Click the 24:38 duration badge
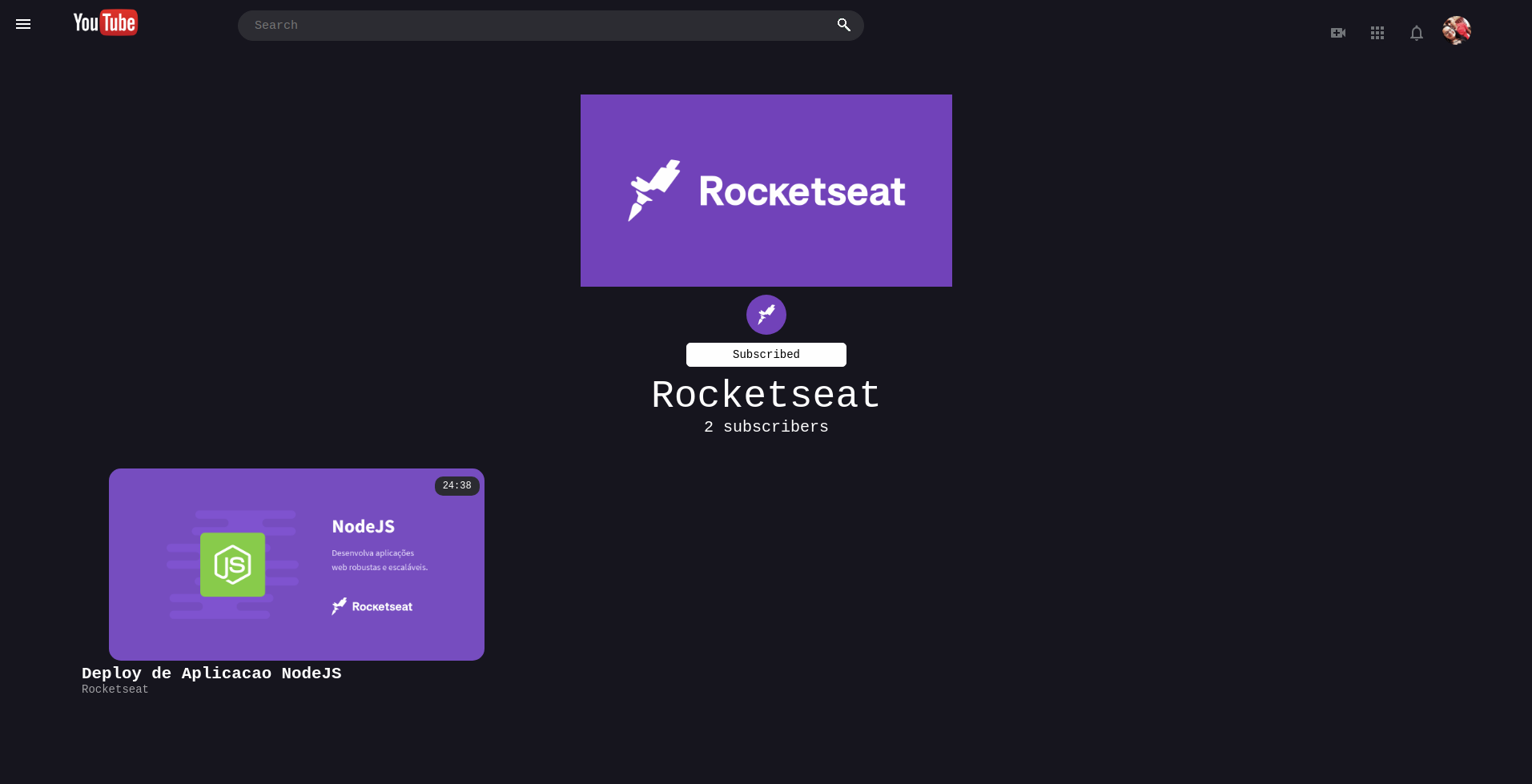Viewport: 1532px width, 784px height. 457,486
